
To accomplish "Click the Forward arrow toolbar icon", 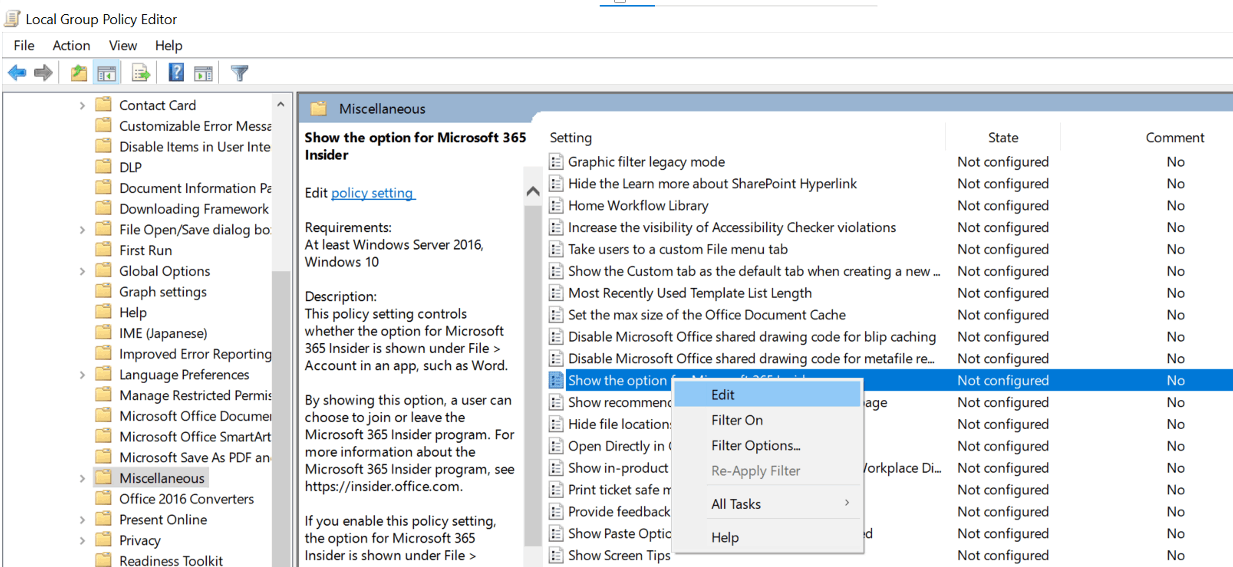I will 43,73.
